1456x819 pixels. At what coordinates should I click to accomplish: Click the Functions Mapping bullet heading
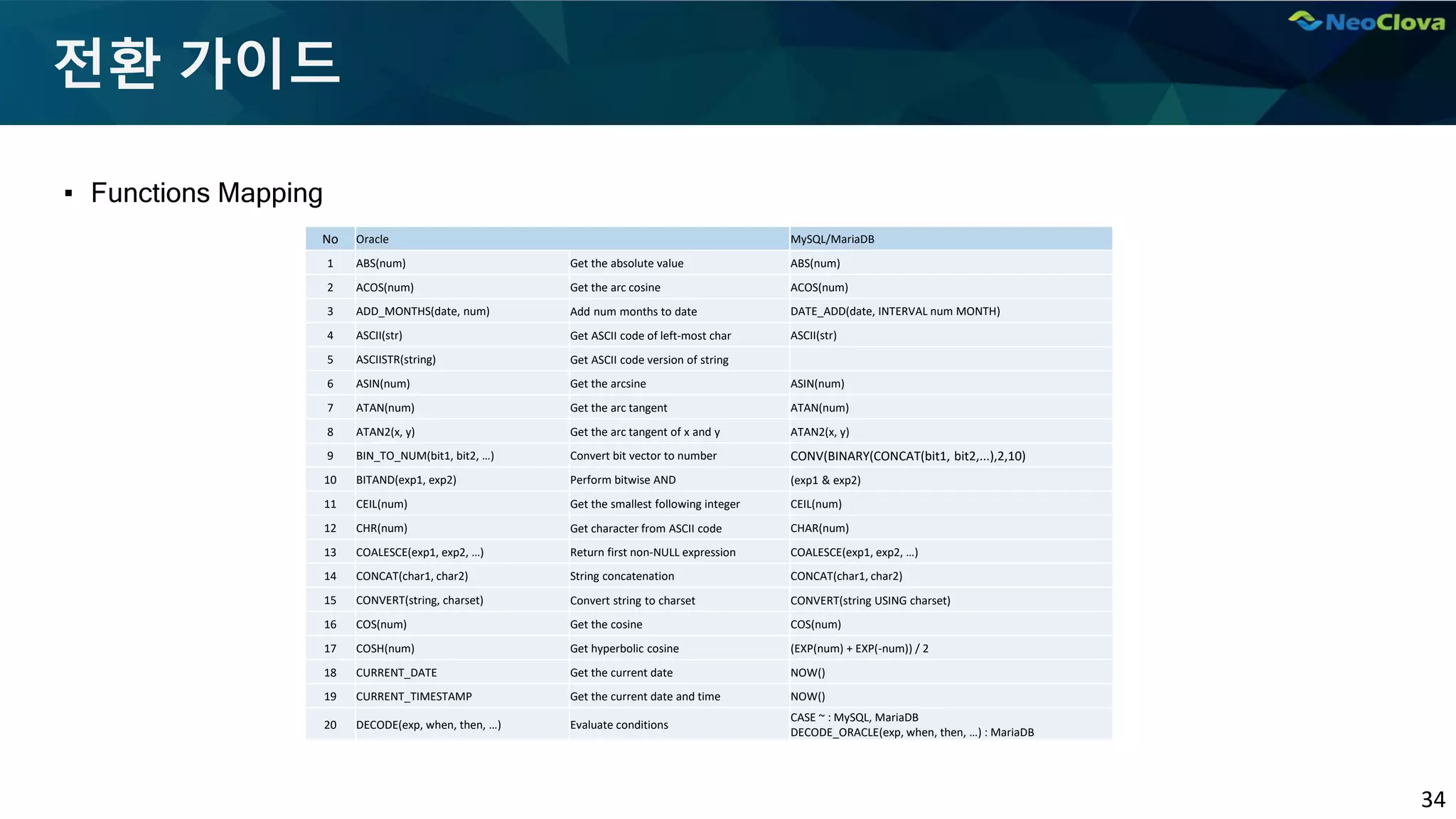[x=206, y=193]
